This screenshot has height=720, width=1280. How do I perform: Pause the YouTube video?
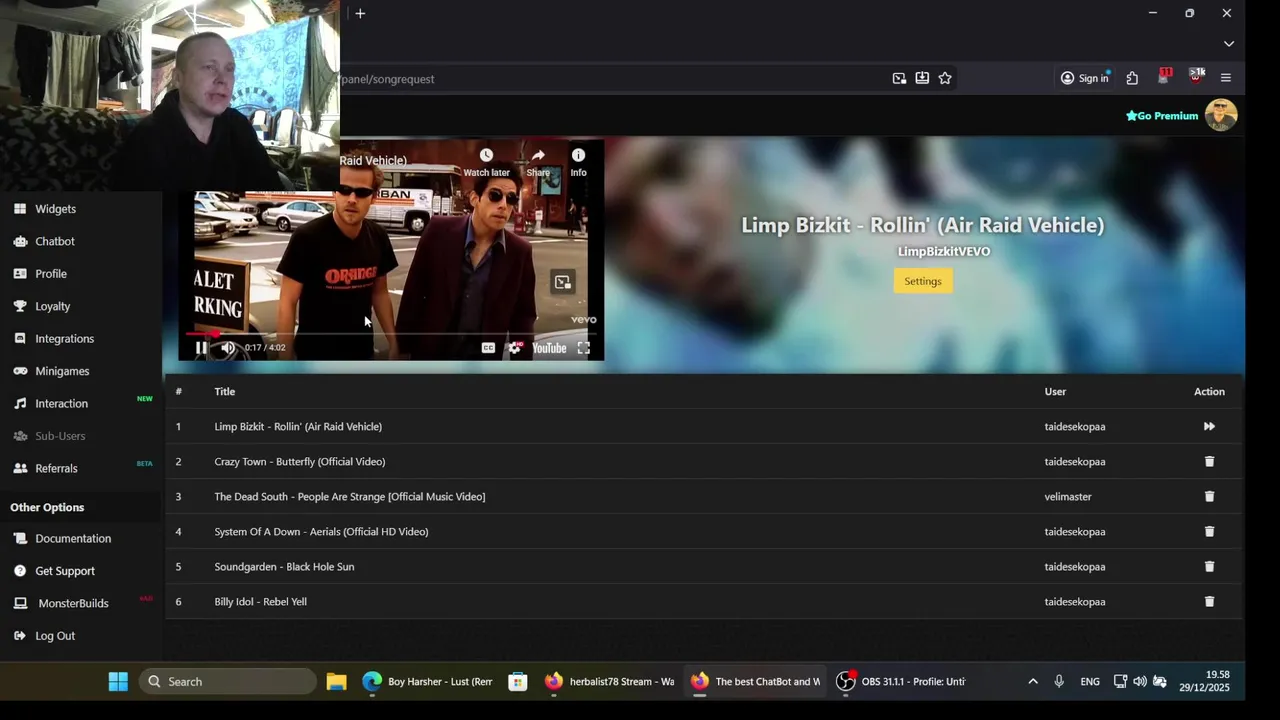201,348
